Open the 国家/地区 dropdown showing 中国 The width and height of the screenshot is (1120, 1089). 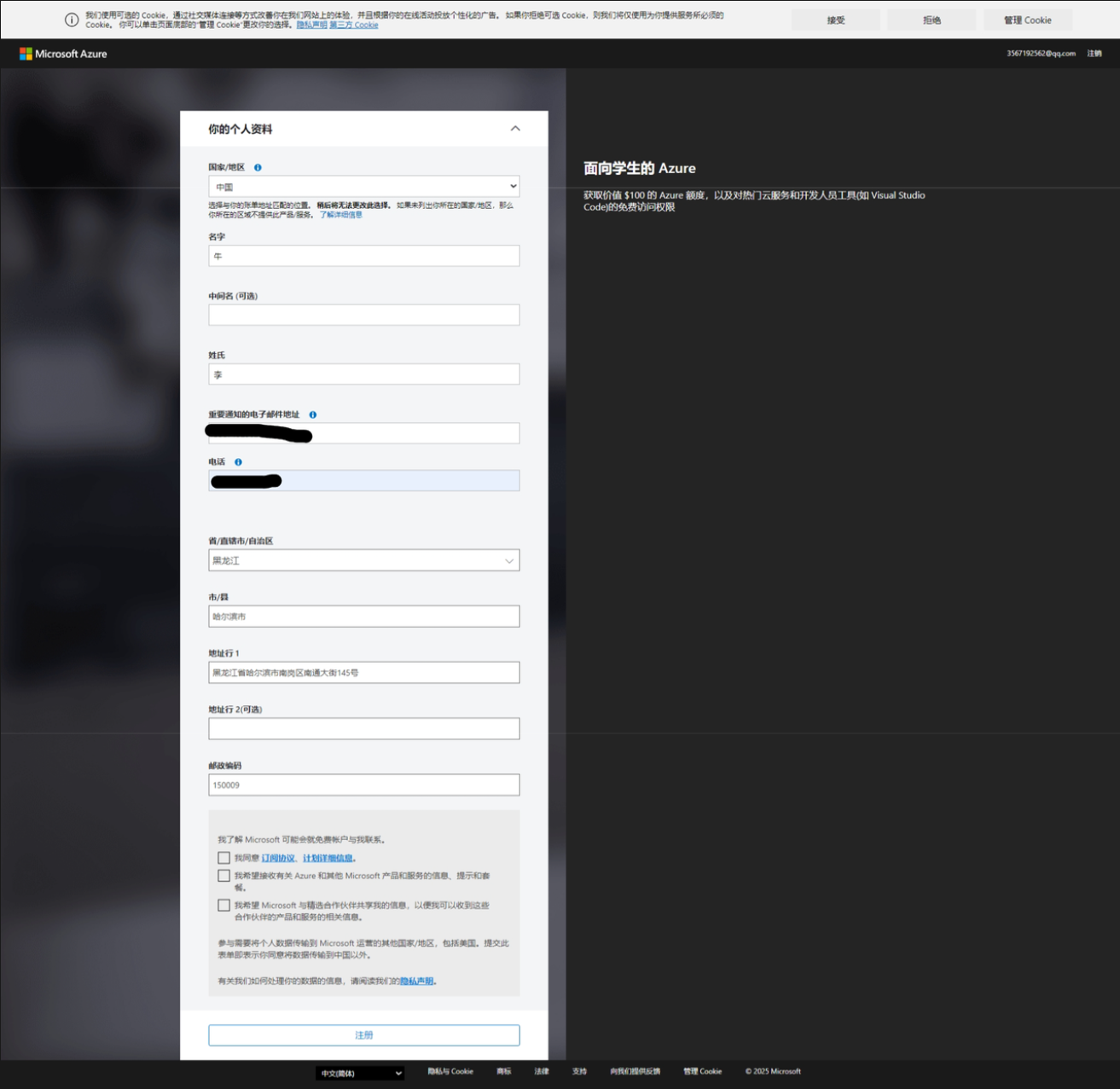coord(364,186)
